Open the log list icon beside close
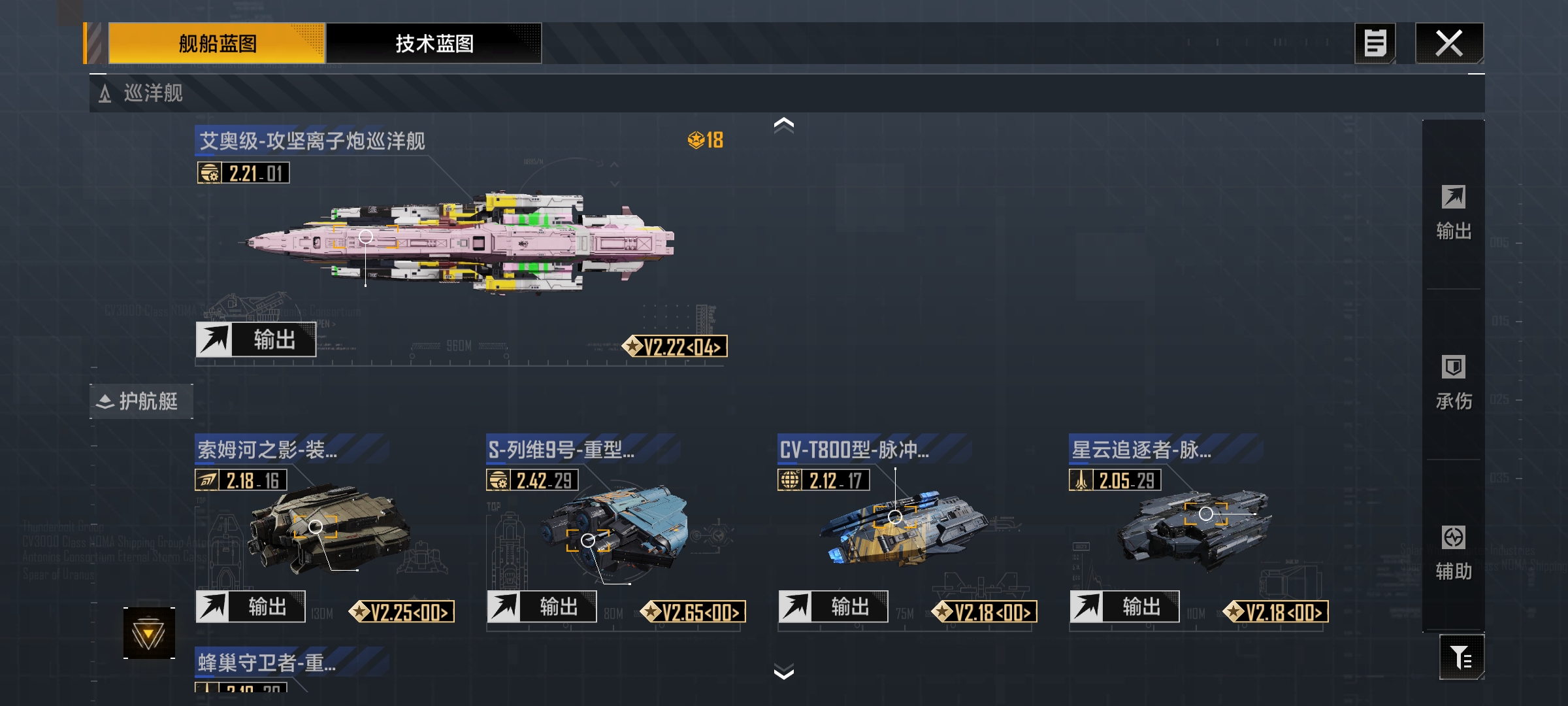Screen dimensions: 1568x706 (x=1375, y=43)
